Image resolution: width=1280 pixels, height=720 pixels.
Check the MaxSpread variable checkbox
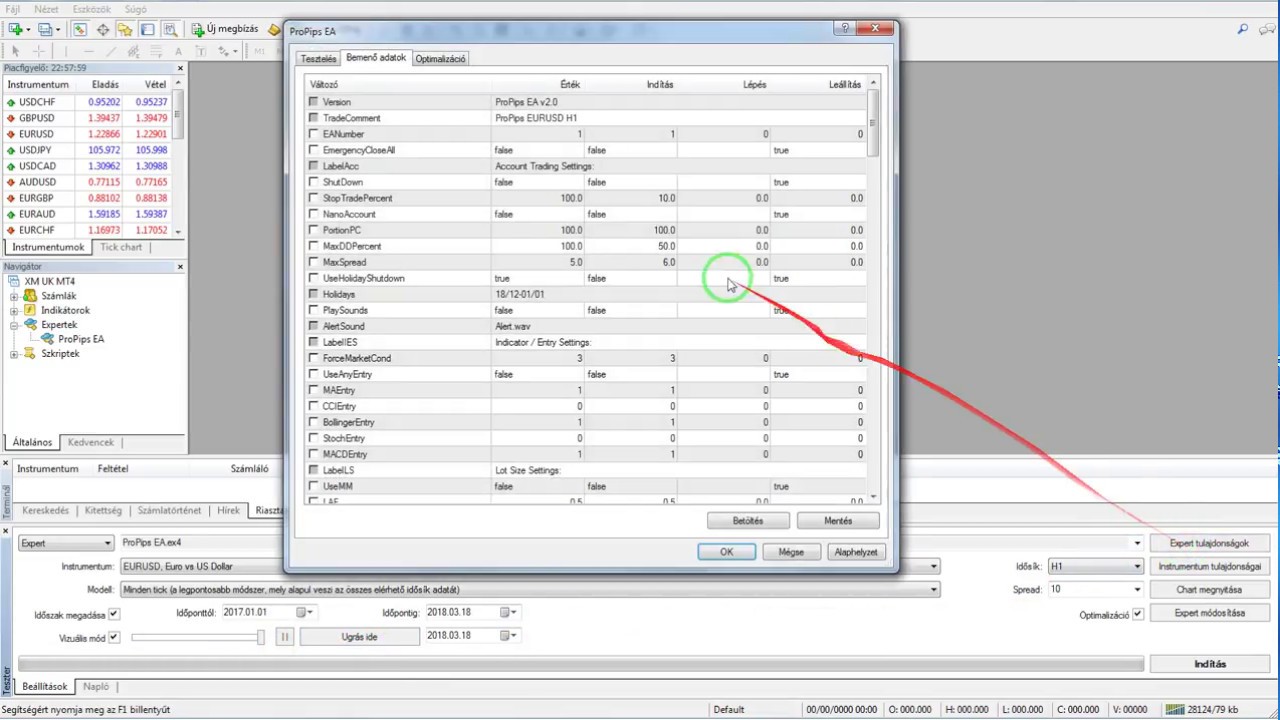(314, 262)
